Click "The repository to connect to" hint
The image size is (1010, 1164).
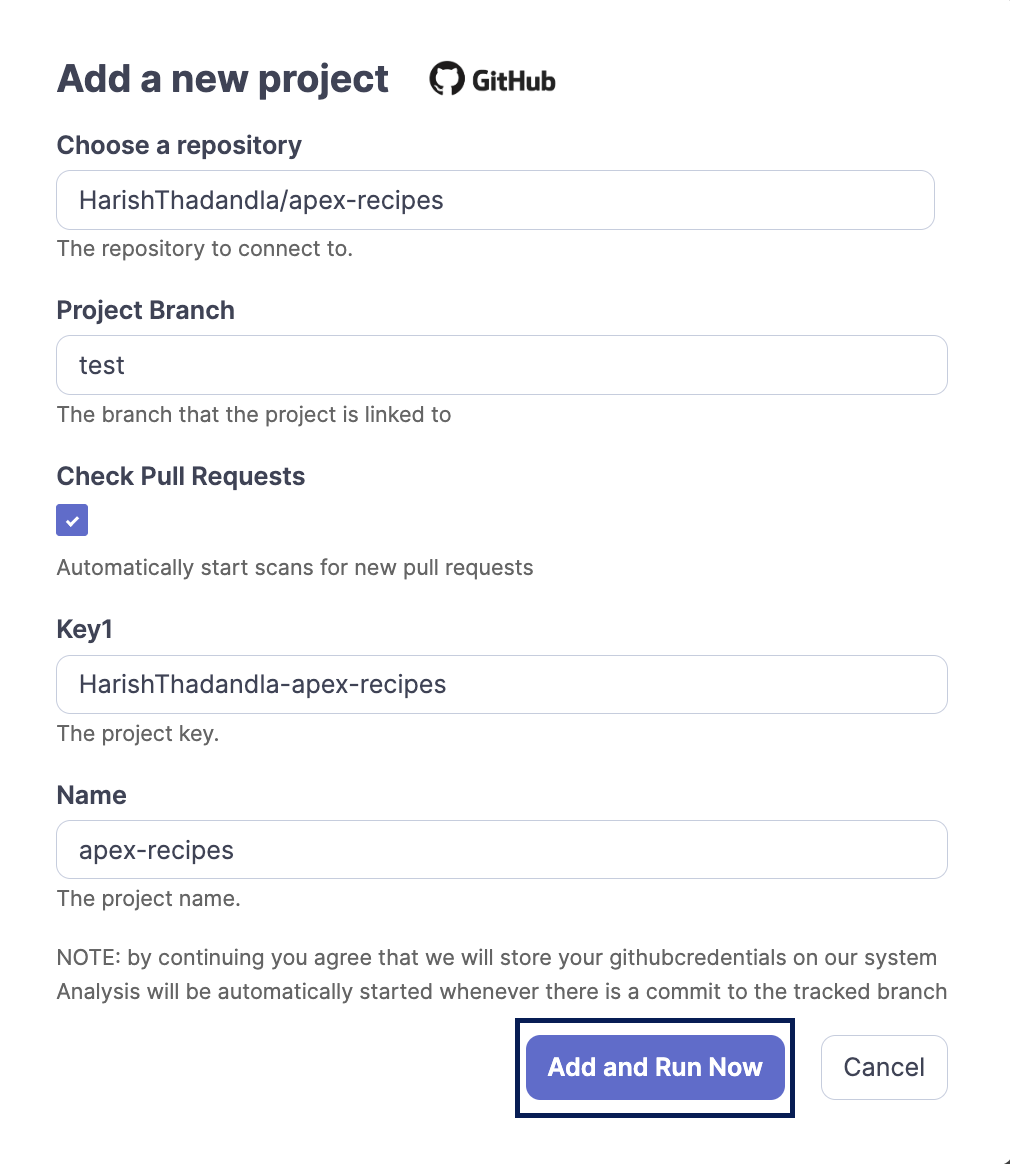pyautogui.click(x=205, y=248)
